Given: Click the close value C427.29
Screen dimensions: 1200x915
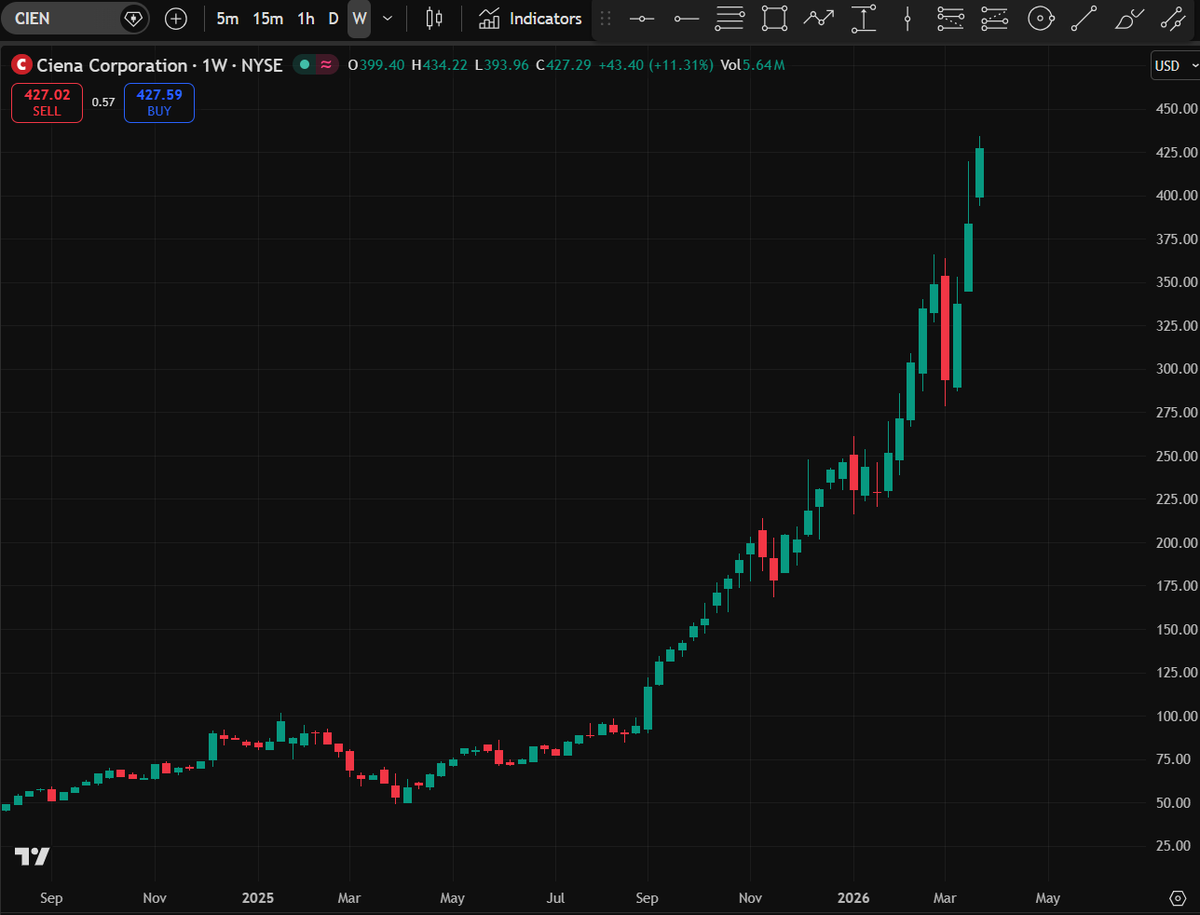Looking at the screenshot, I should (x=564, y=65).
